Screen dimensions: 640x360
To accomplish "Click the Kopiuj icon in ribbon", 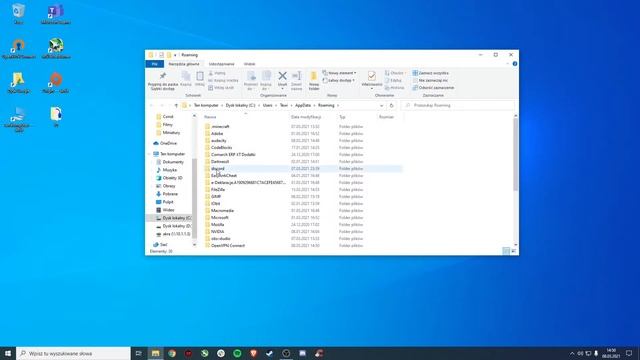I will pyautogui.click(x=186, y=76).
